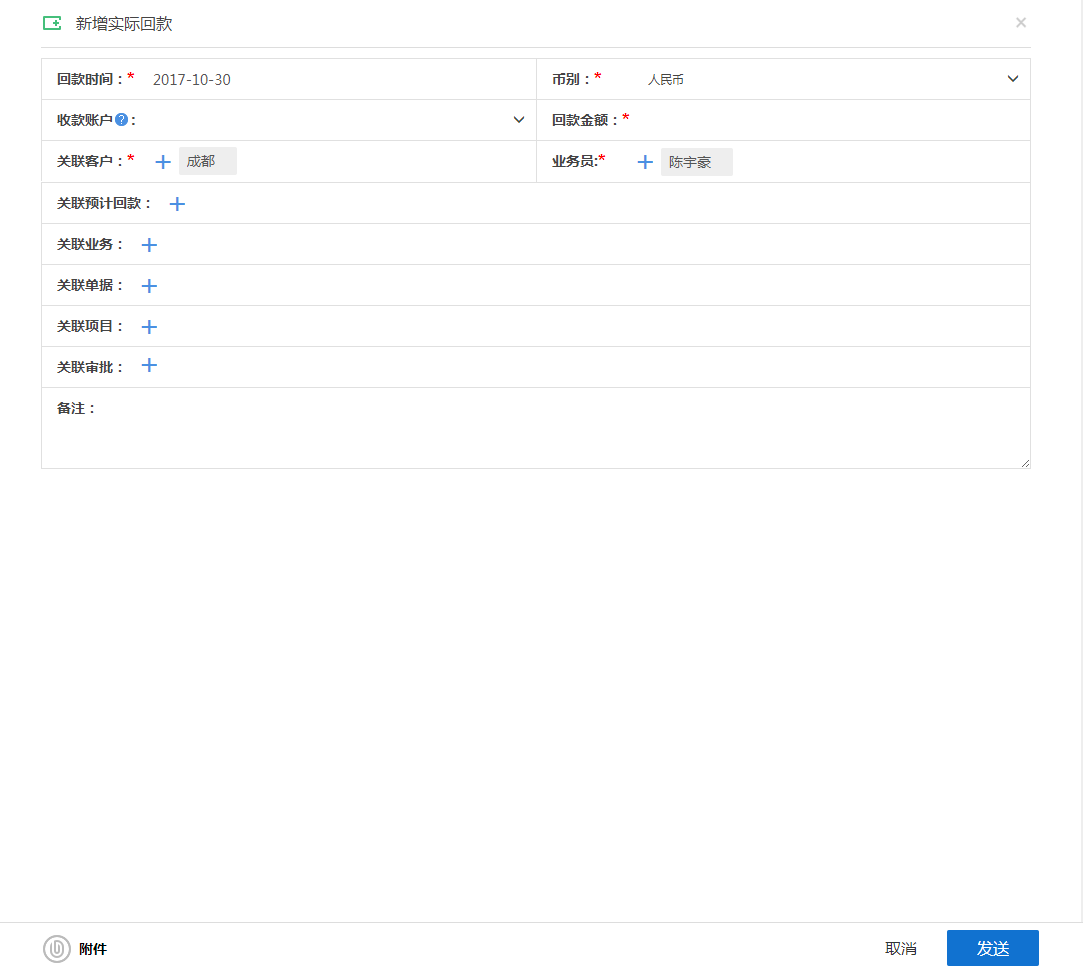
Task: Open the 收款账户 account dropdown
Action: coord(519,119)
